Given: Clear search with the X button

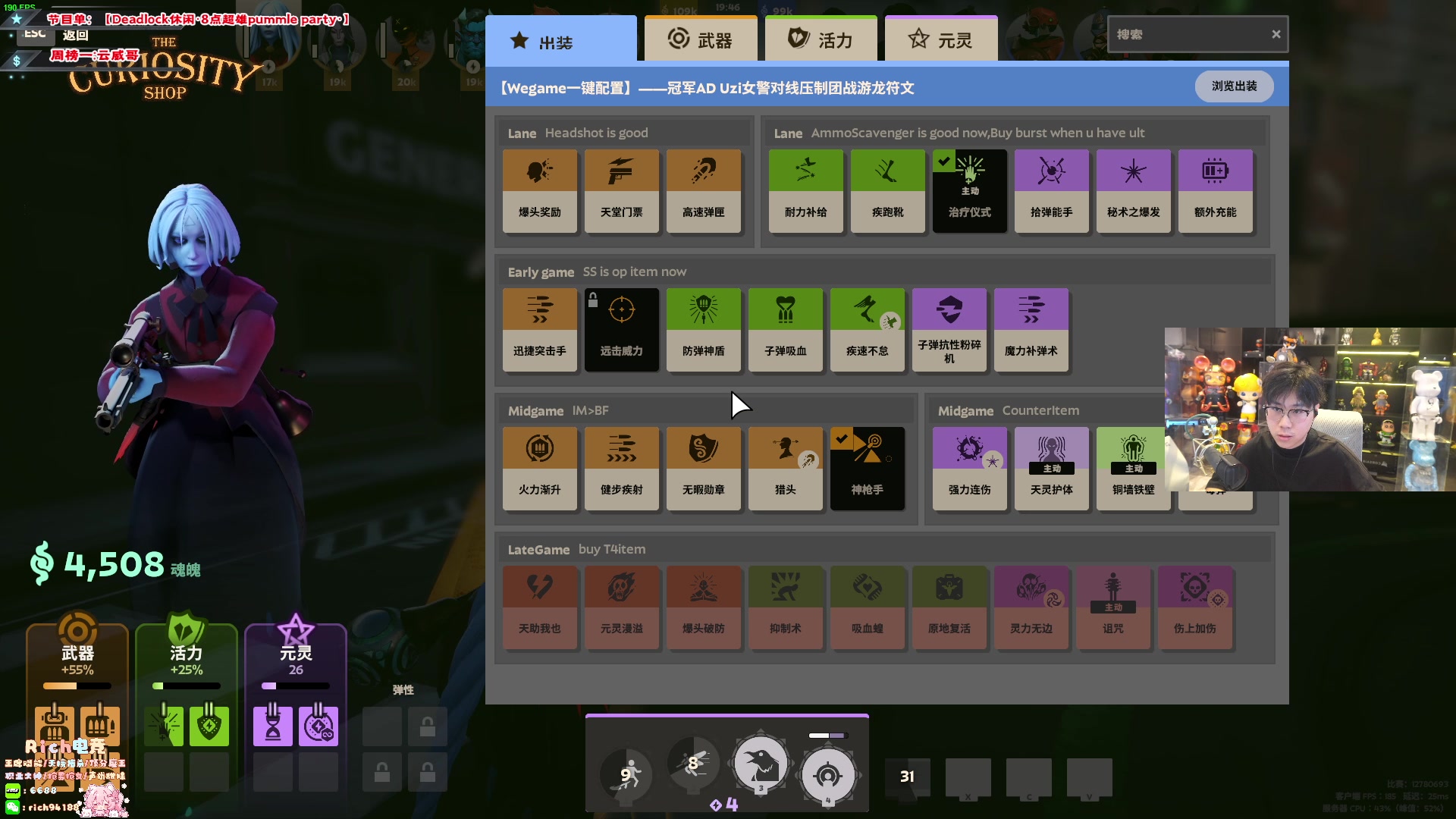Looking at the screenshot, I should 1276,34.
